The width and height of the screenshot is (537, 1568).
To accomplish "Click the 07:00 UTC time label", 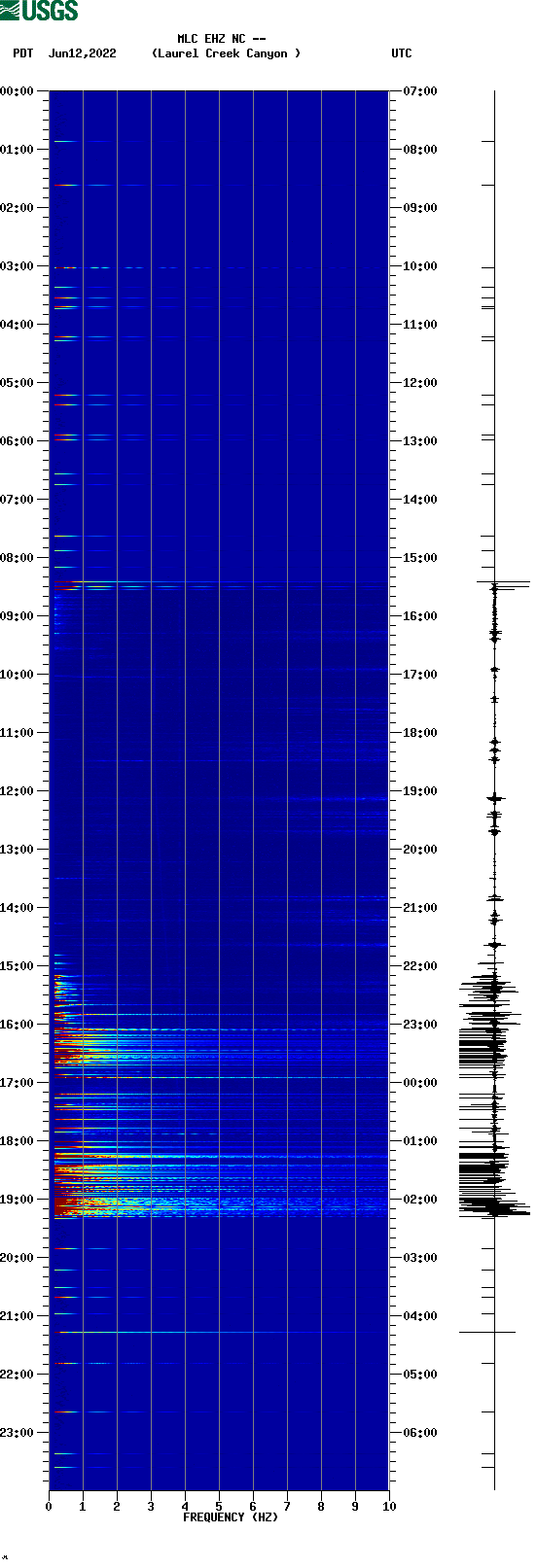I will [420, 91].
